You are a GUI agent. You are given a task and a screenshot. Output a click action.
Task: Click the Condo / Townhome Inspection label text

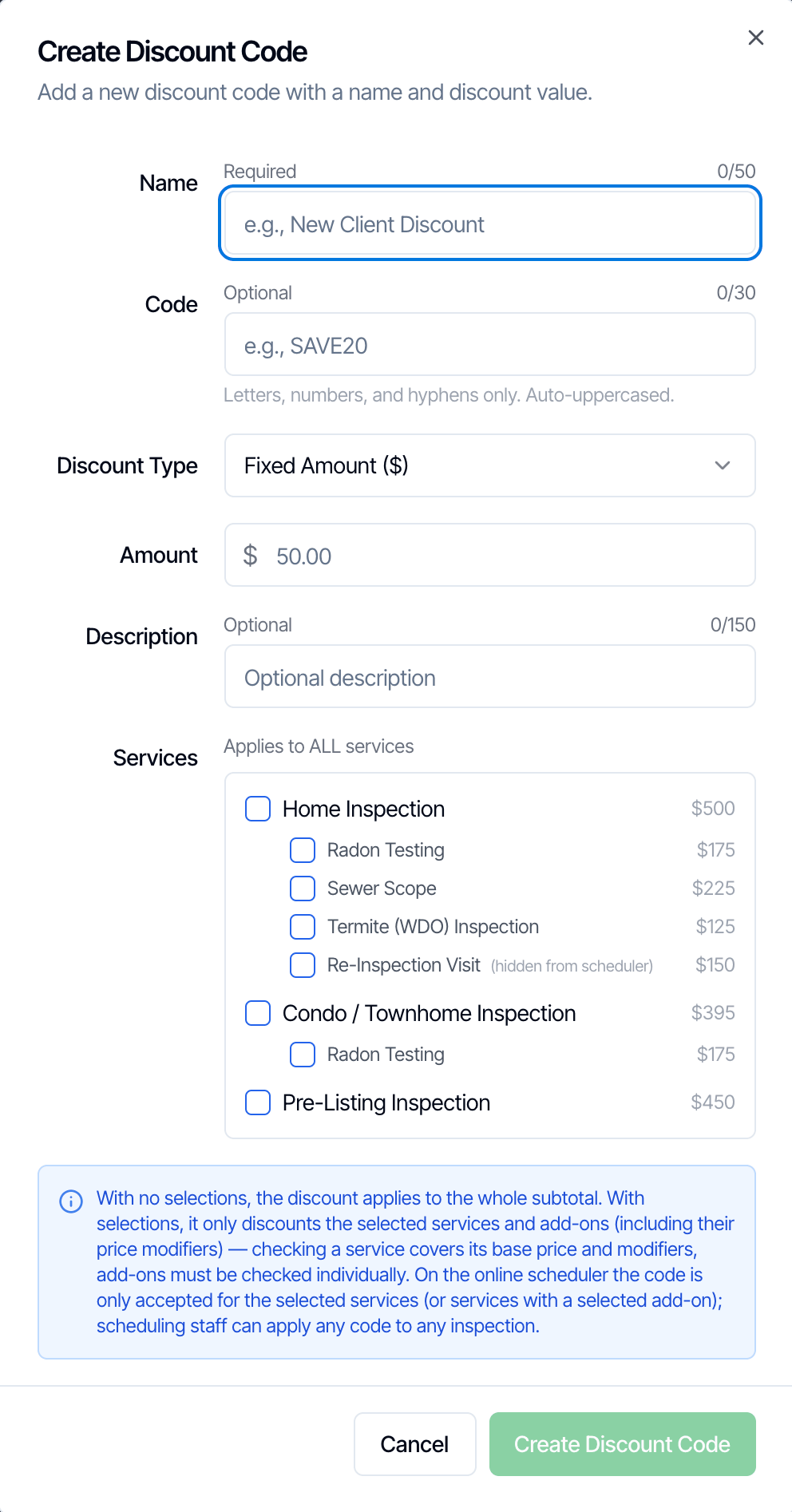click(430, 1013)
